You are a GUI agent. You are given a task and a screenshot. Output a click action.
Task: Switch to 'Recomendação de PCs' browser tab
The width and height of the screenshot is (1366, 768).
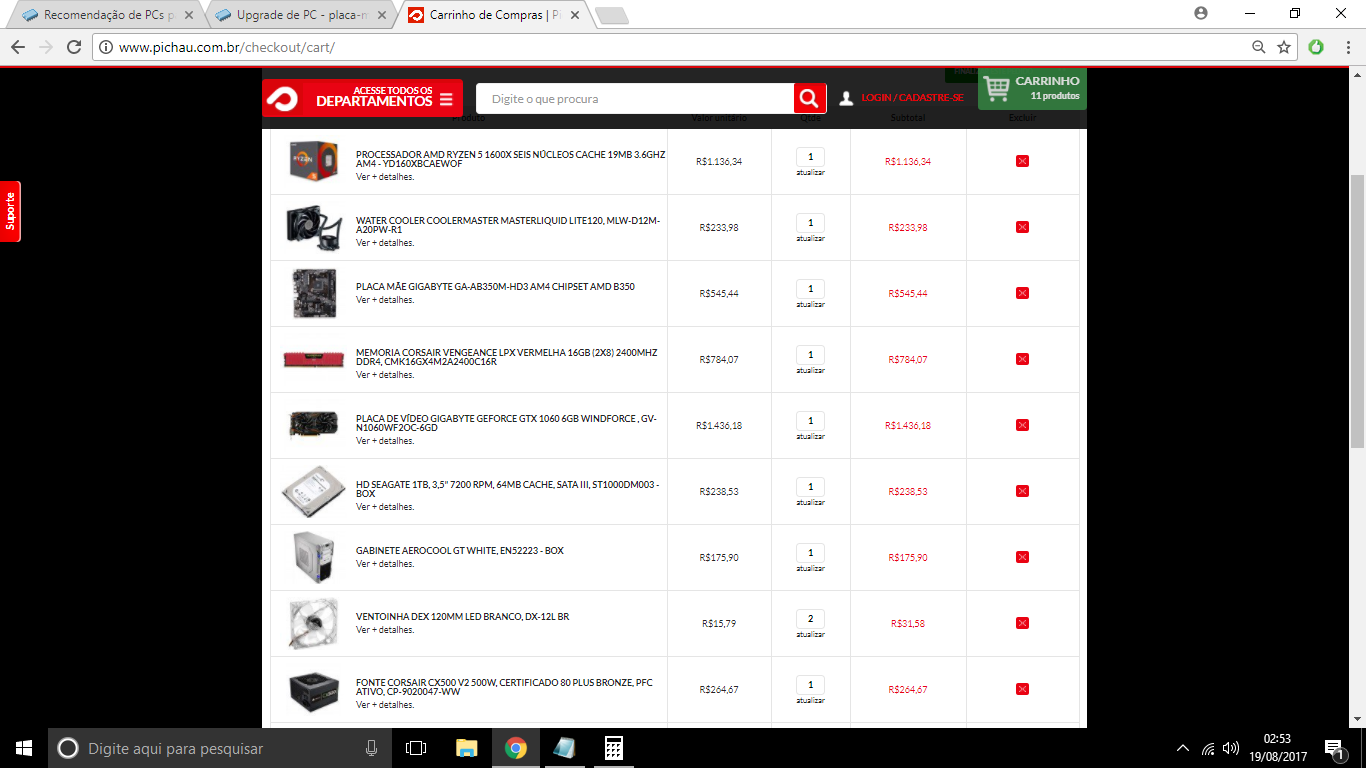coord(108,15)
